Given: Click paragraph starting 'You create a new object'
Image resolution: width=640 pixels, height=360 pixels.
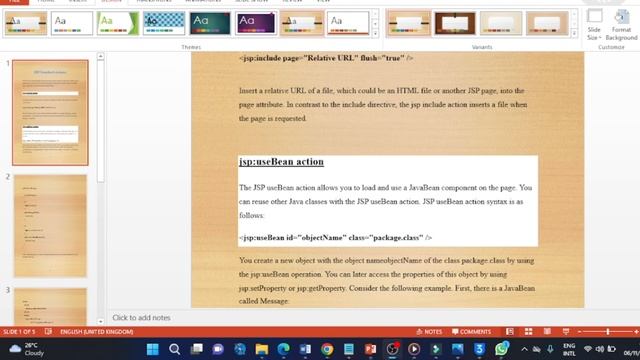Looking at the screenshot, I should pos(387,281).
